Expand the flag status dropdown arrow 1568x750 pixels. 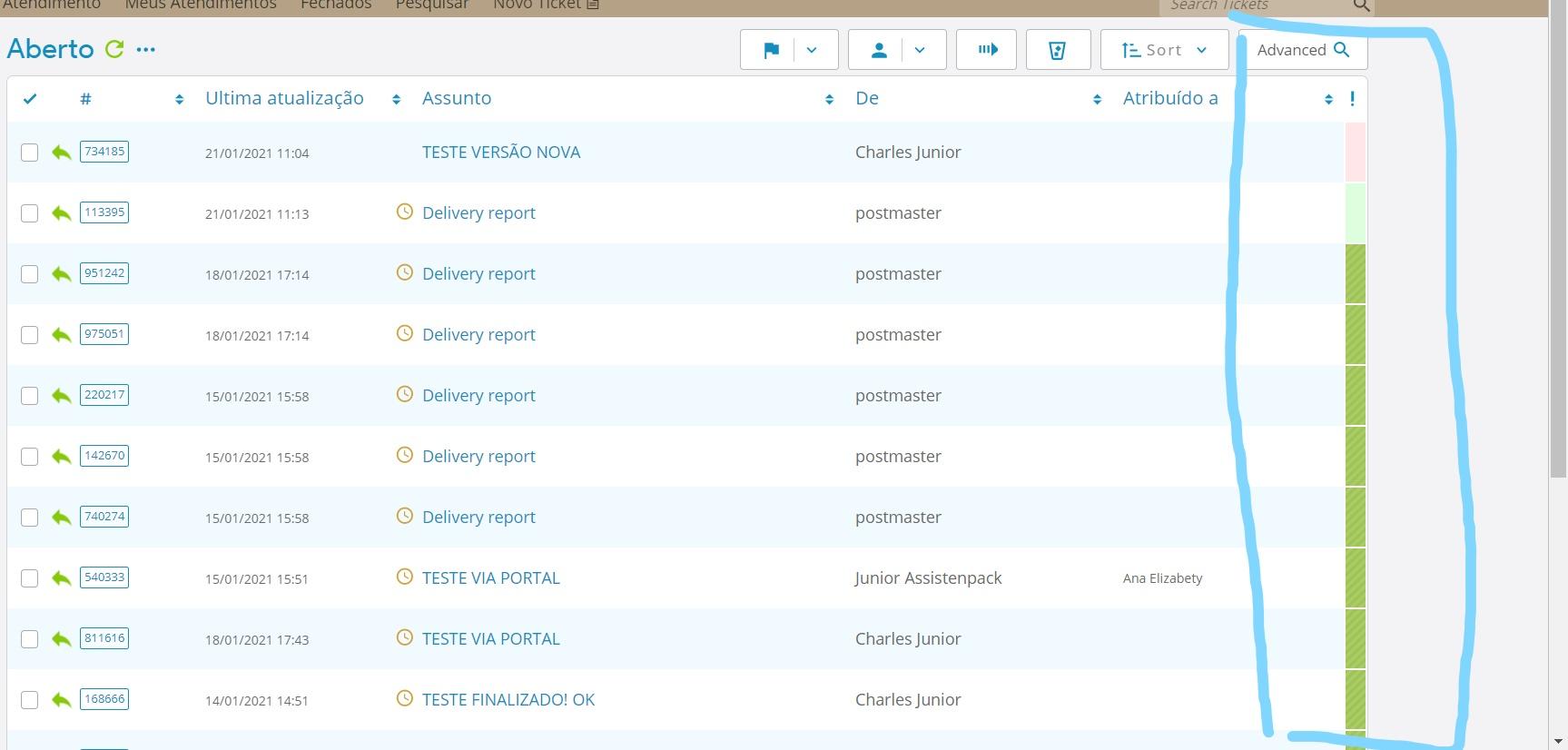812,50
